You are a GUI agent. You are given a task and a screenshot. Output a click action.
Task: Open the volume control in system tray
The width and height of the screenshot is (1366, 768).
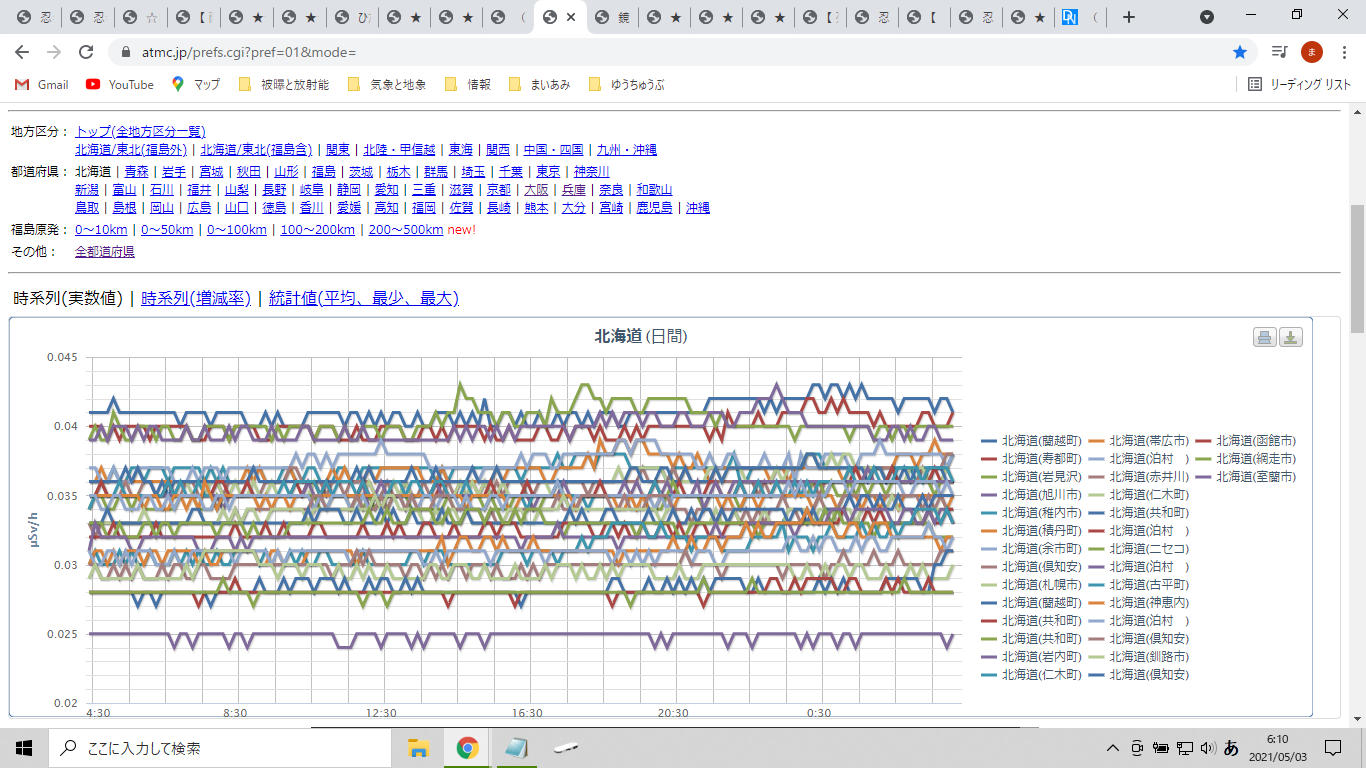point(1207,747)
